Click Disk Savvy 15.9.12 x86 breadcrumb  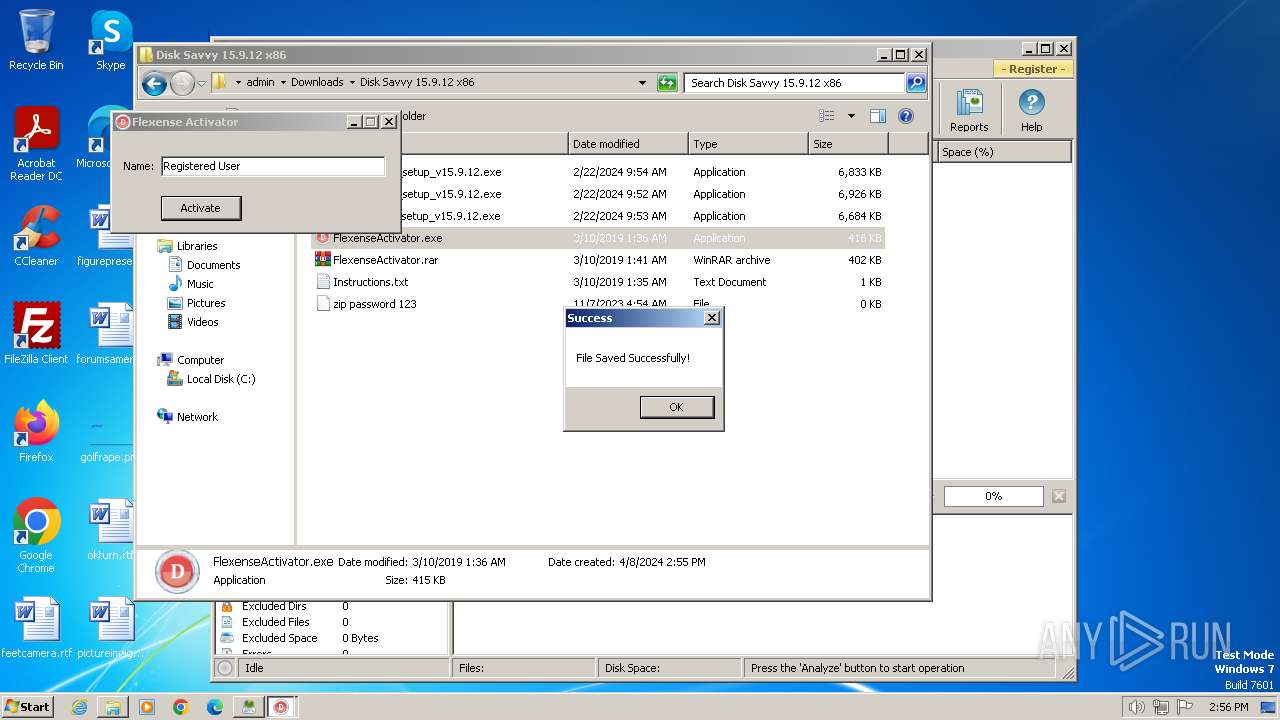[417, 83]
